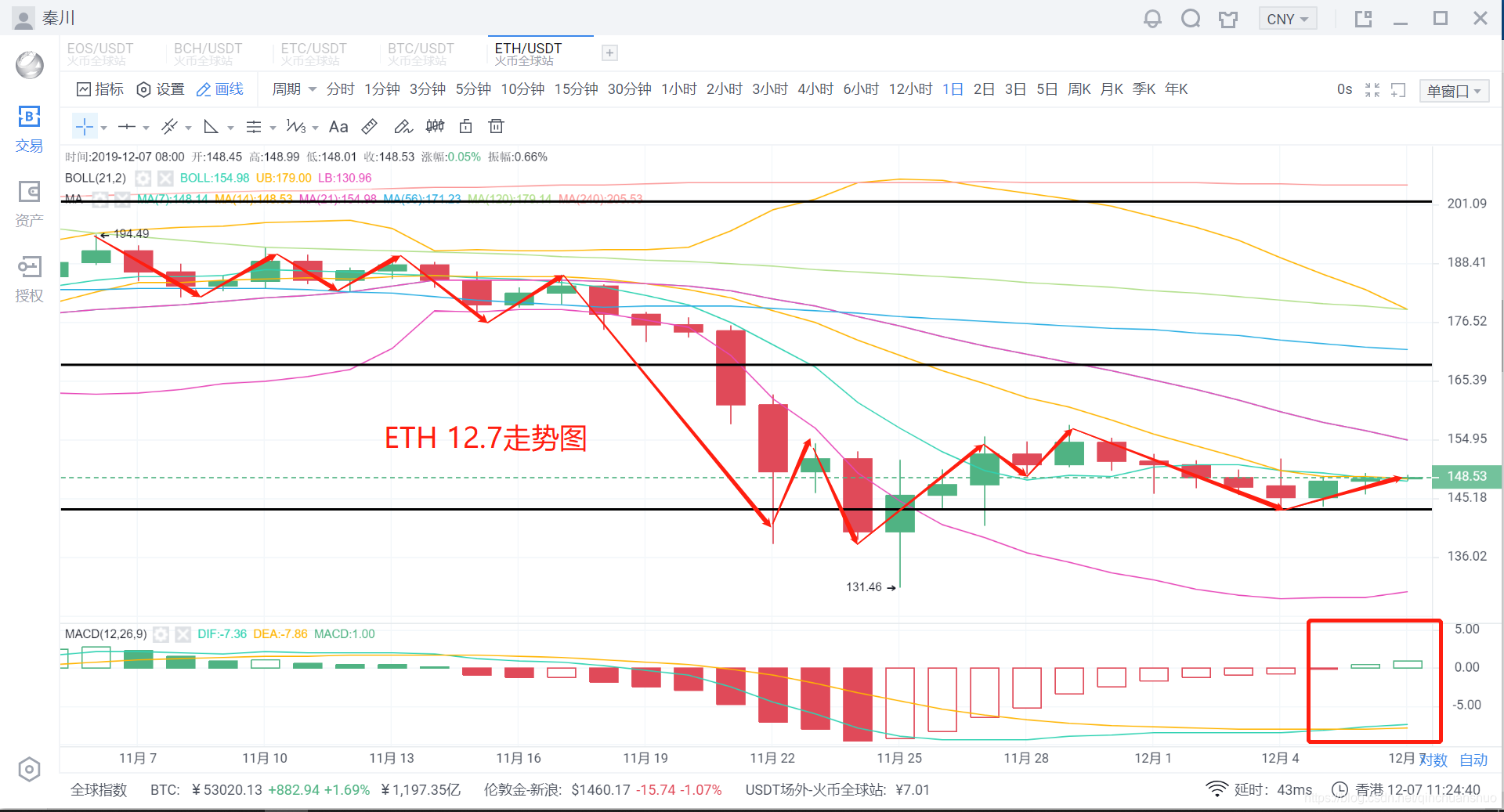Open the chart 设置 settings
The image size is (1504, 812).
click(x=161, y=89)
